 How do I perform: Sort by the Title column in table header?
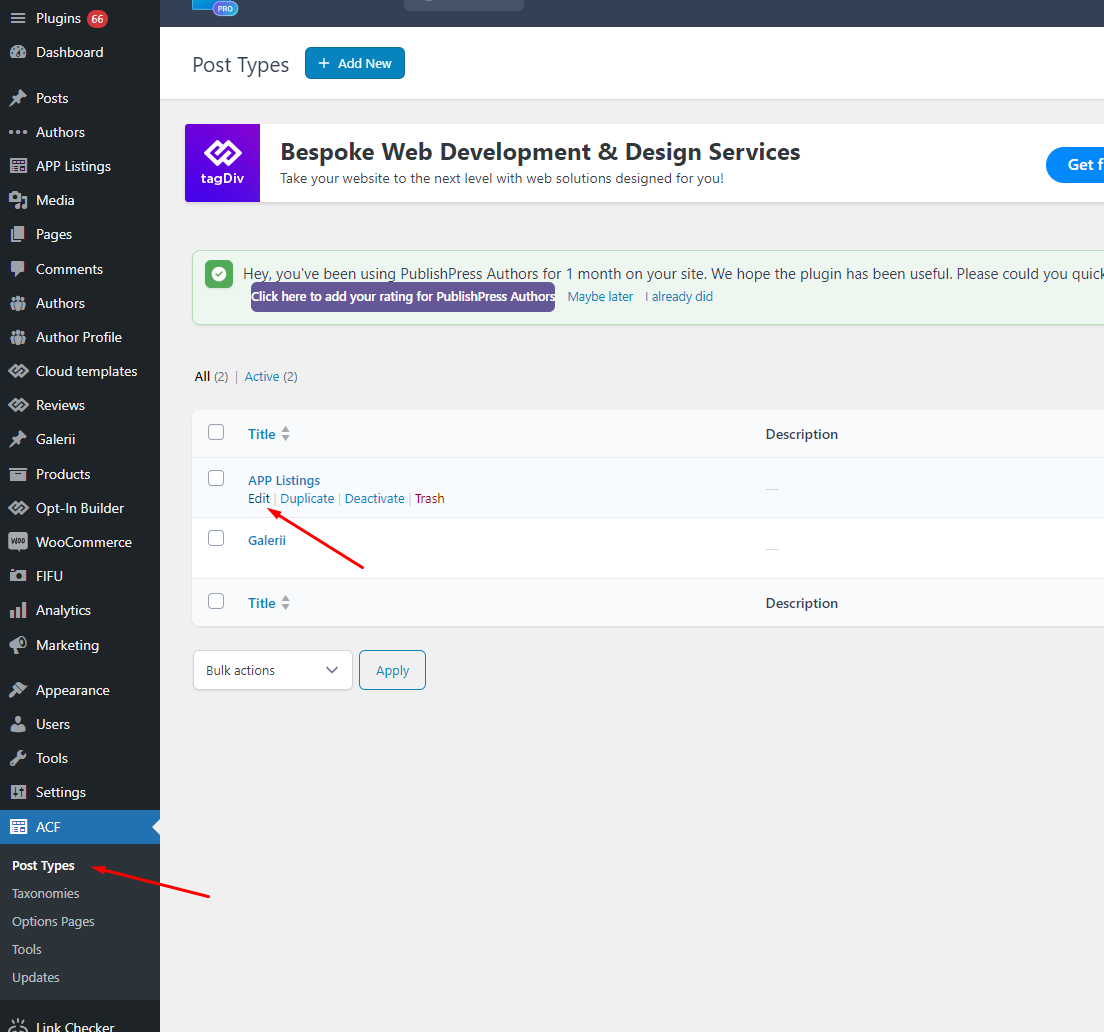pos(268,434)
